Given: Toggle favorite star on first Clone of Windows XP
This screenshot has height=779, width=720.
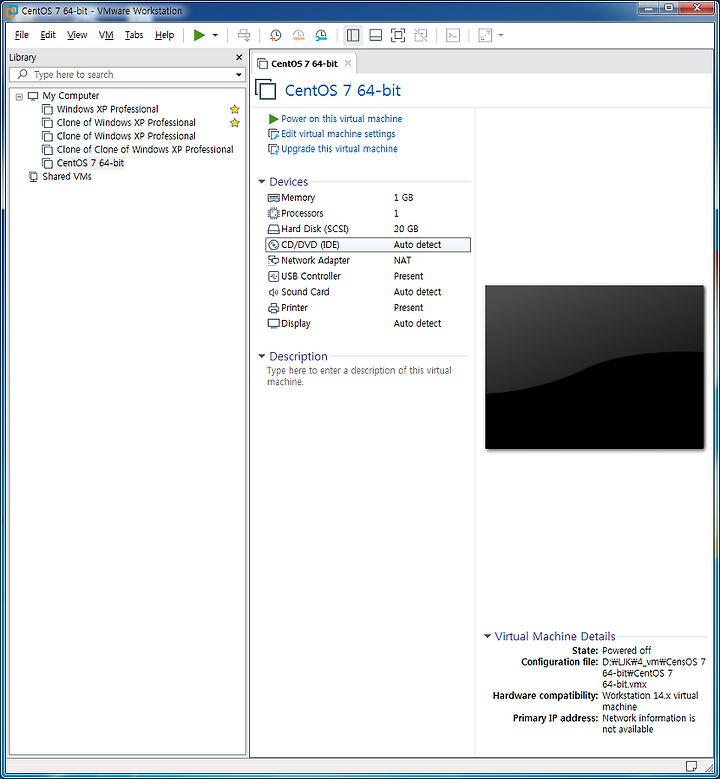Looking at the screenshot, I should 235,123.
